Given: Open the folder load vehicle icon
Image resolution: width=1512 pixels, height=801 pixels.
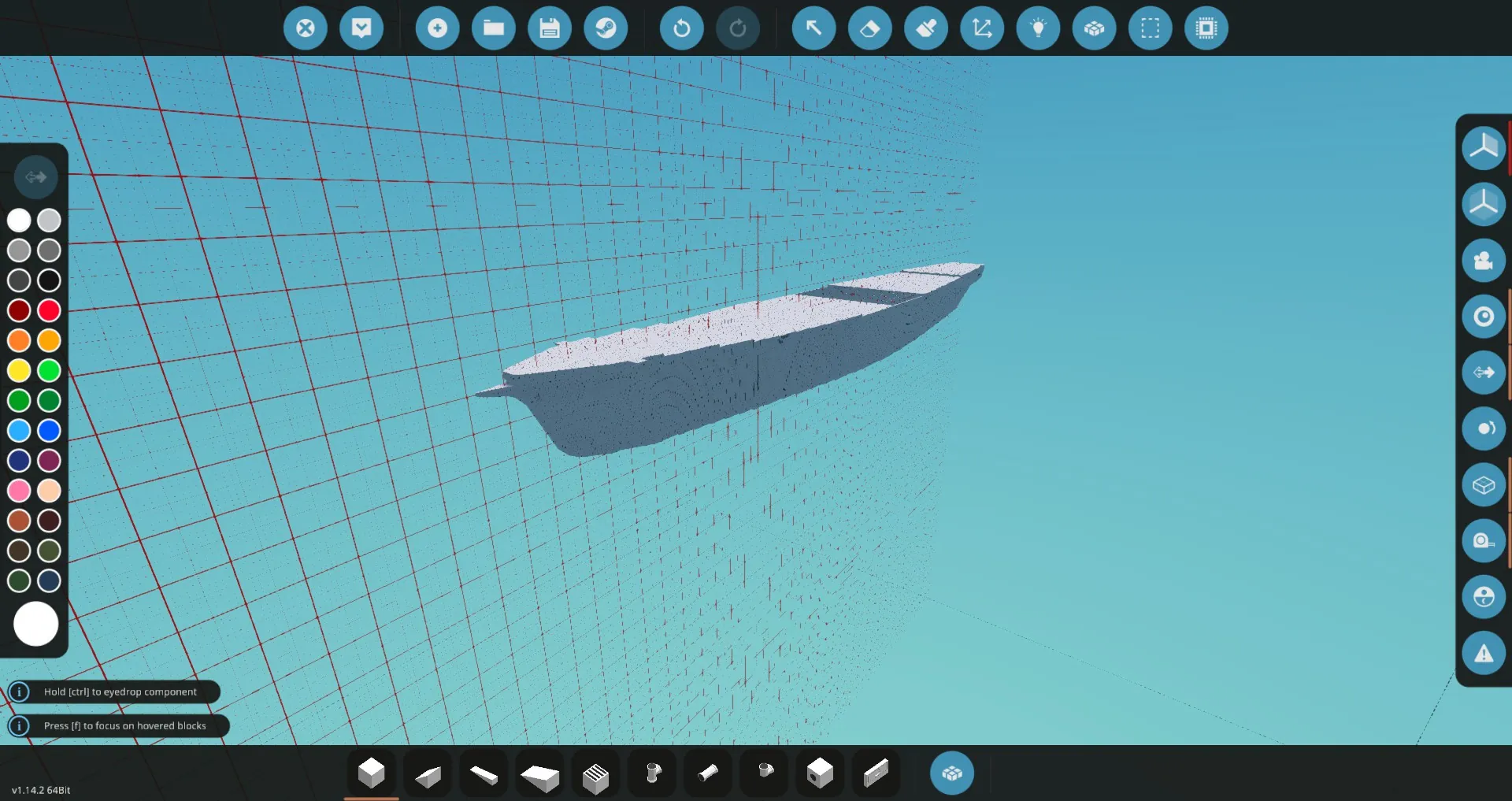Looking at the screenshot, I should (x=493, y=28).
